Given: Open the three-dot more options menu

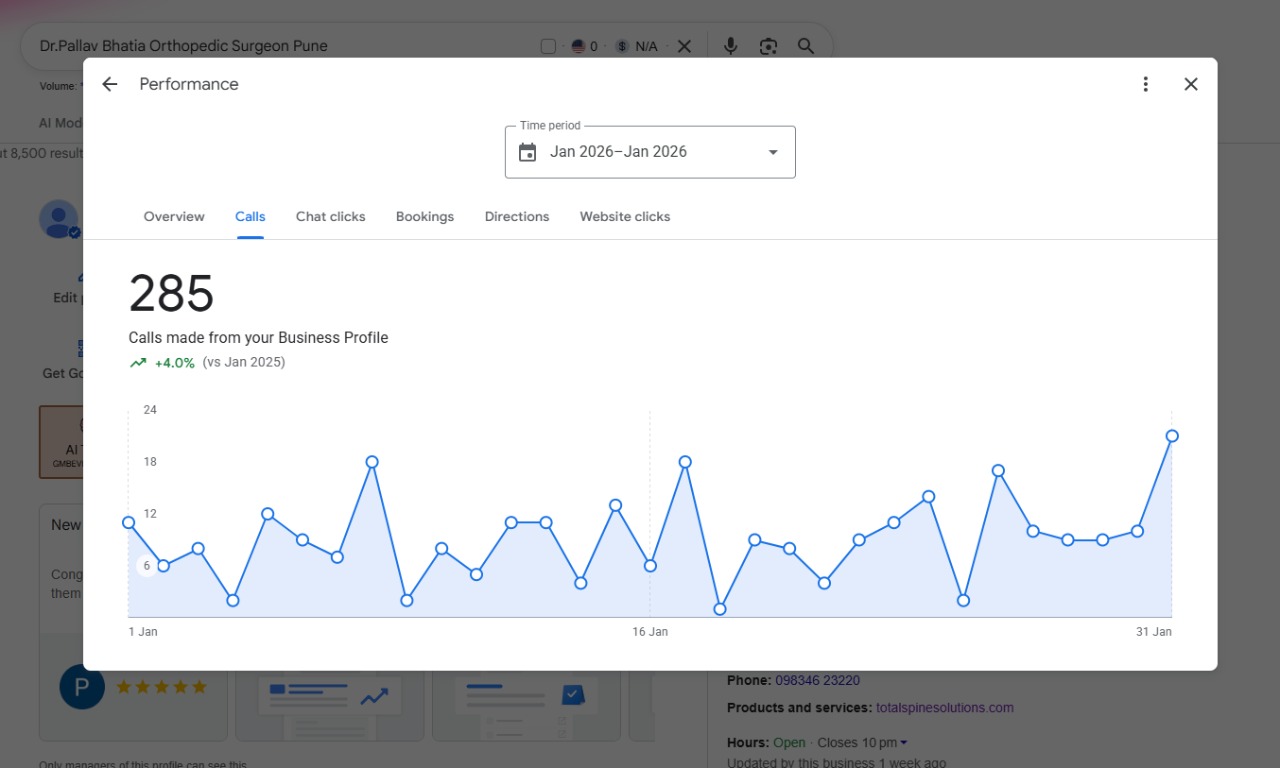Looking at the screenshot, I should pyautogui.click(x=1146, y=85).
